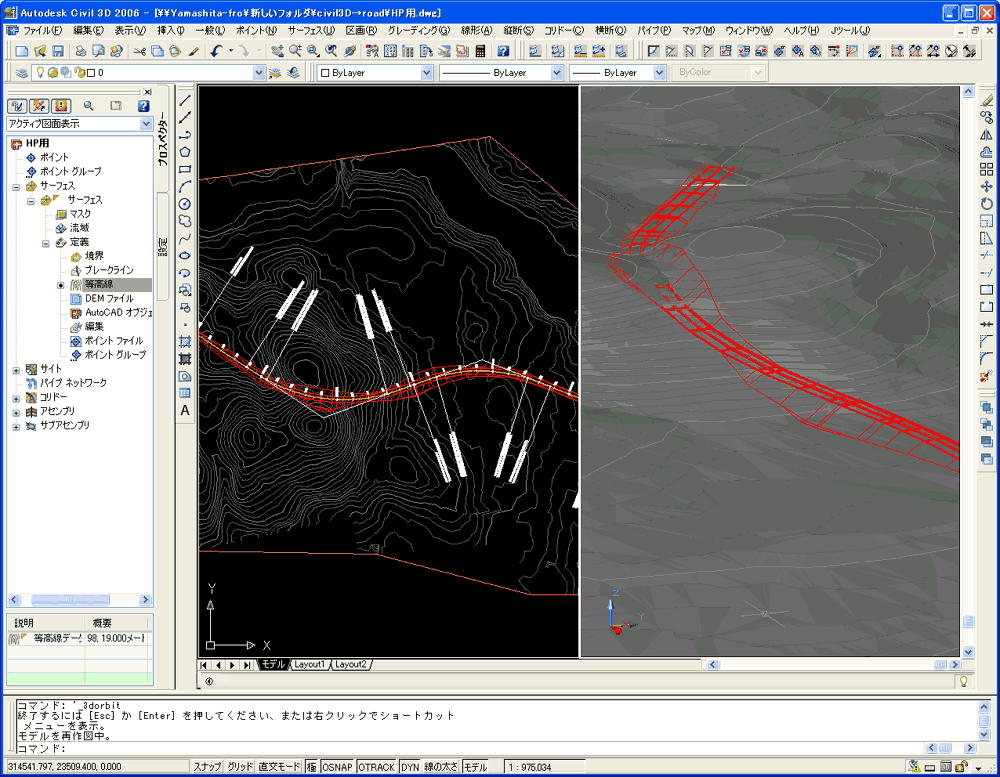Open アクティブ図面表示 view dropdown

146,124
